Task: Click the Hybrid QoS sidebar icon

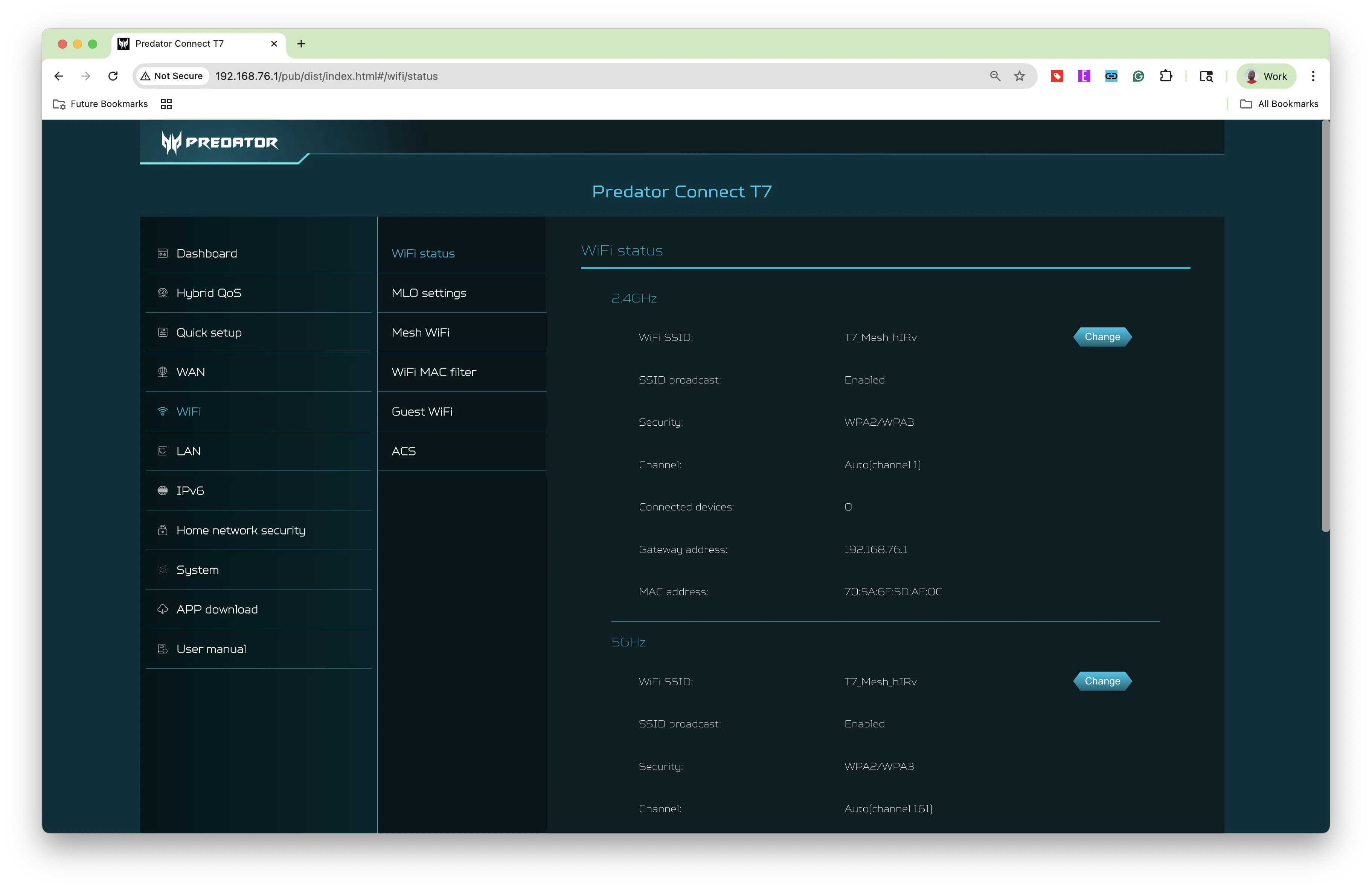Action: tap(163, 293)
